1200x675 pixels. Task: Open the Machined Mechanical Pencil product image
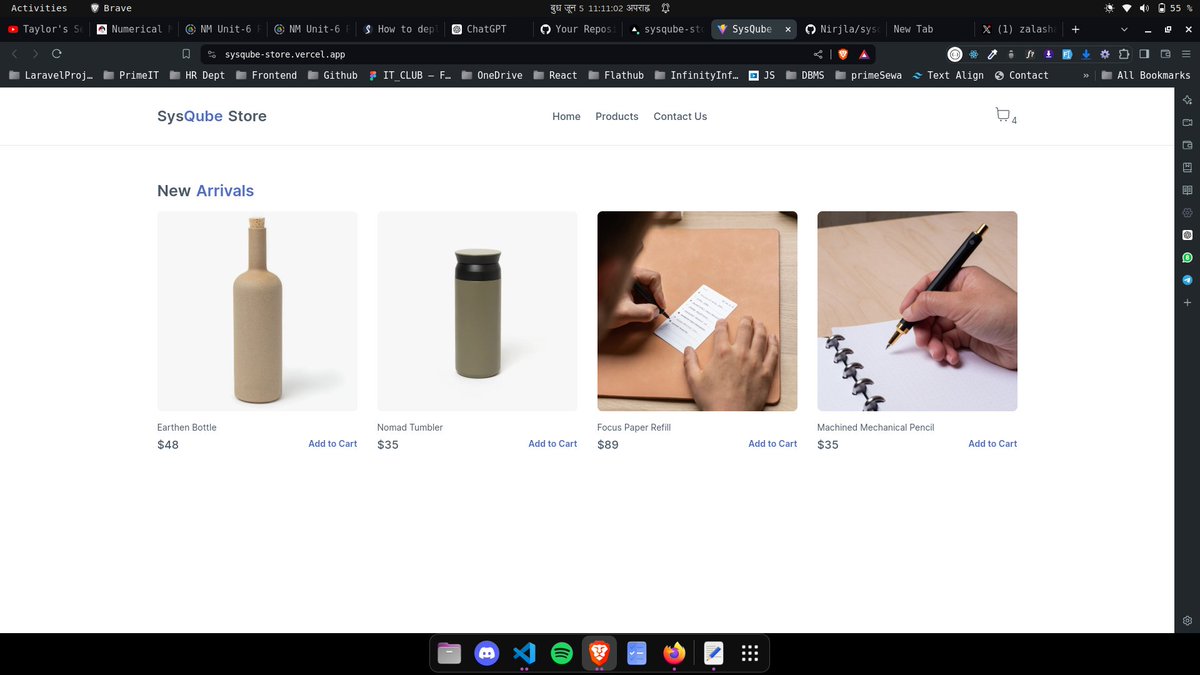[917, 311]
